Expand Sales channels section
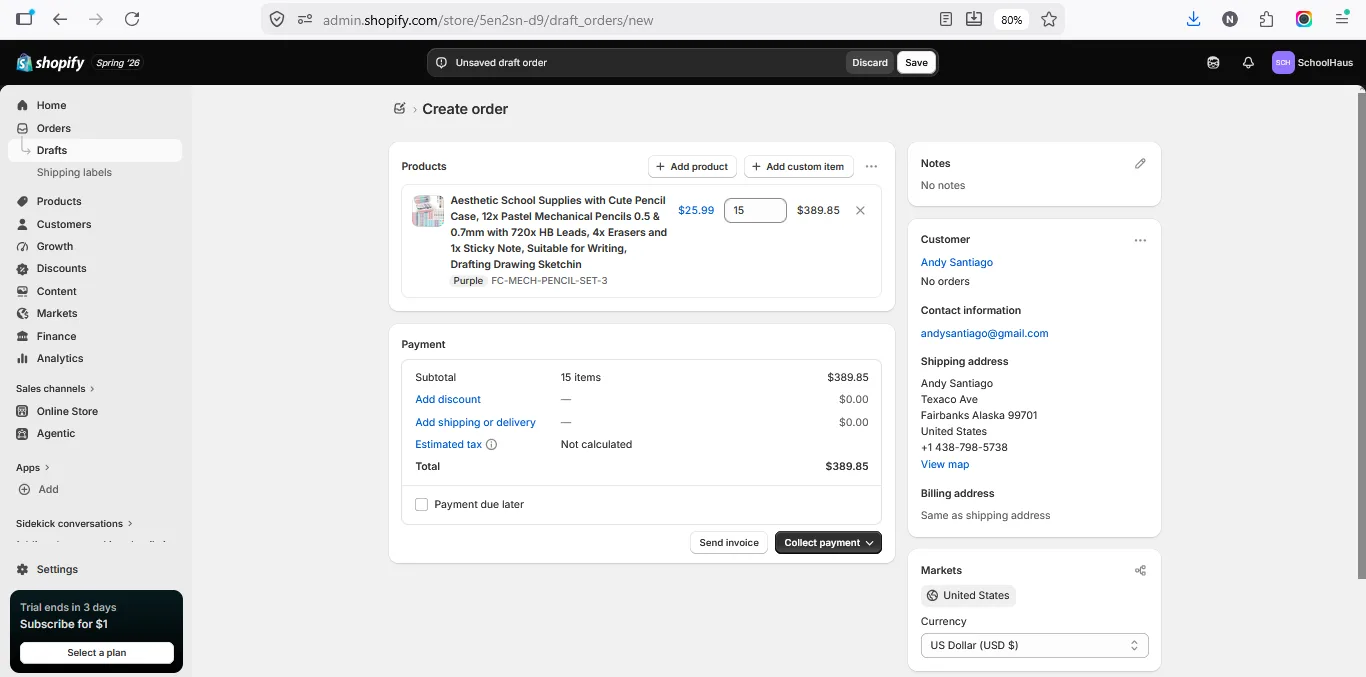 [x=55, y=388]
